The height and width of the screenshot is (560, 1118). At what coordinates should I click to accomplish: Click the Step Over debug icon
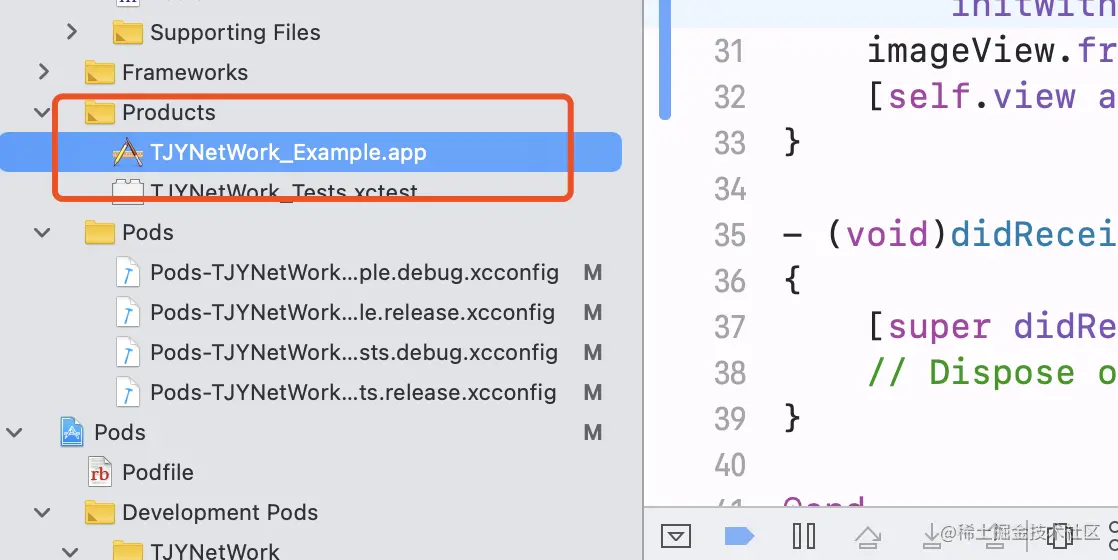pyautogui.click(x=866, y=537)
